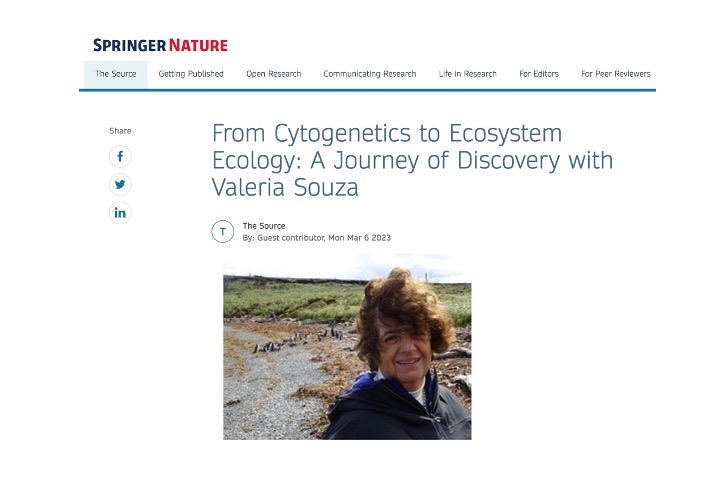The width and height of the screenshot is (720, 480).
Task: Click the article headline about Valeria Souza
Action: (412, 160)
